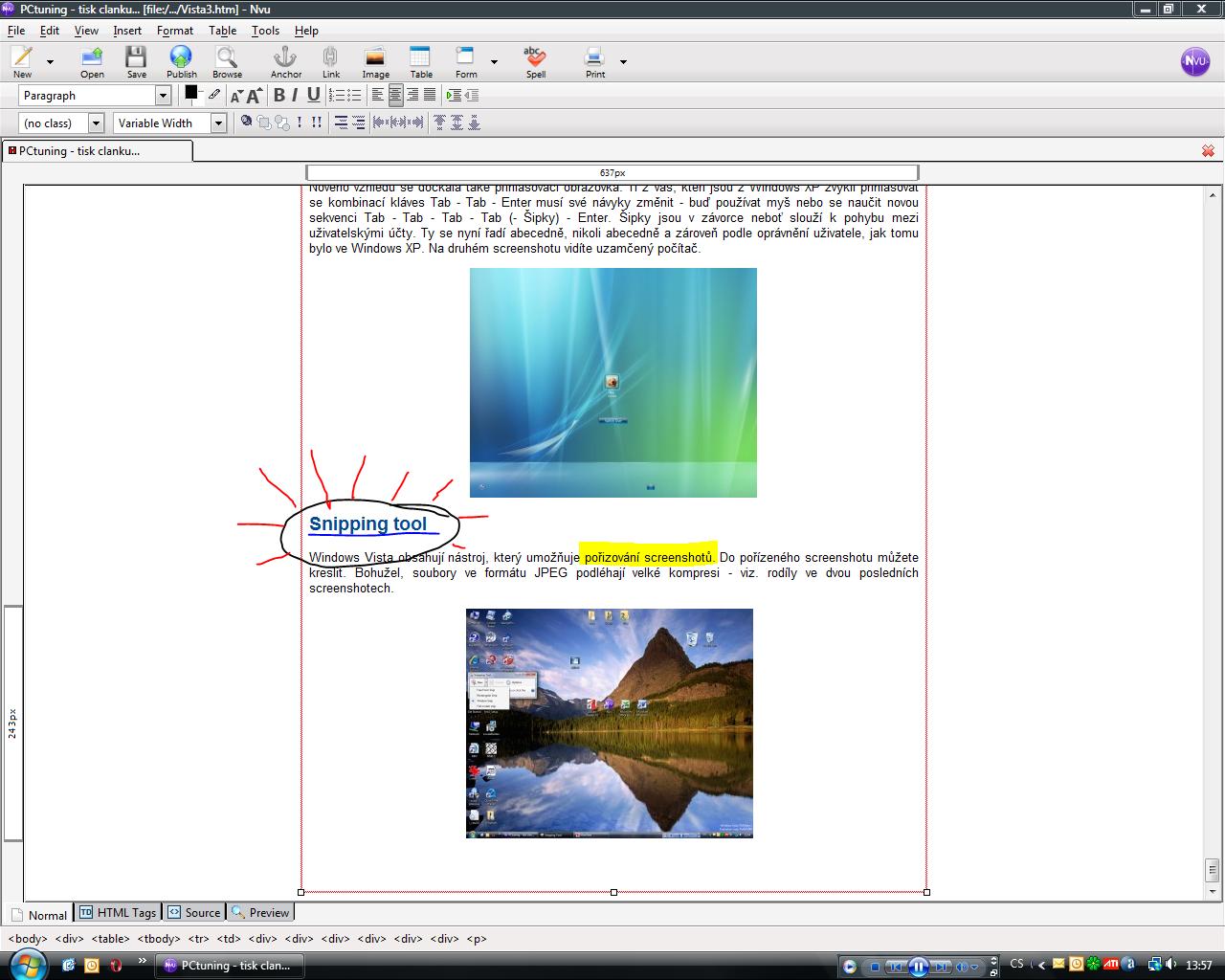Image resolution: width=1225 pixels, height=980 pixels.
Task: Toggle numbered list
Action: click(336, 95)
